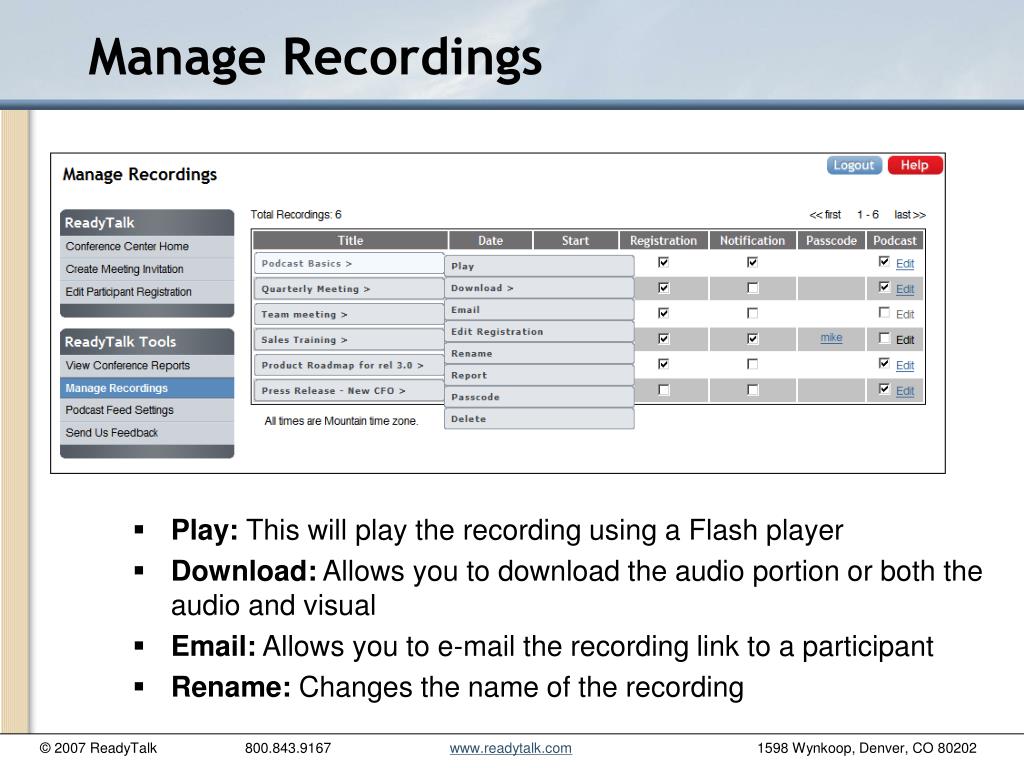Toggle Registration checkbox for Team meeting
Screen dimensions: 1024x768
(664, 313)
